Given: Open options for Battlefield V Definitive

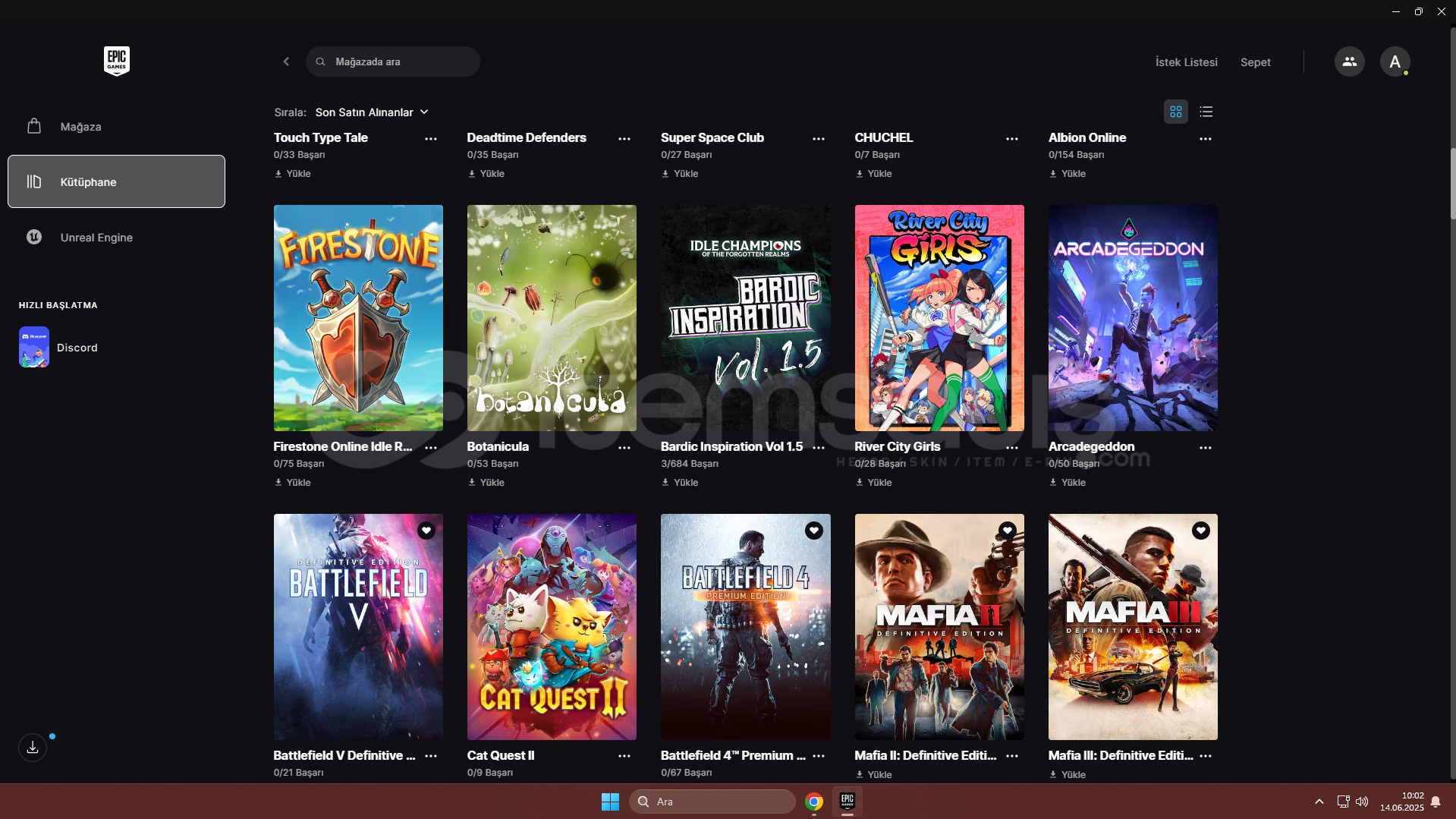Looking at the screenshot, I should tap(430, 756).
